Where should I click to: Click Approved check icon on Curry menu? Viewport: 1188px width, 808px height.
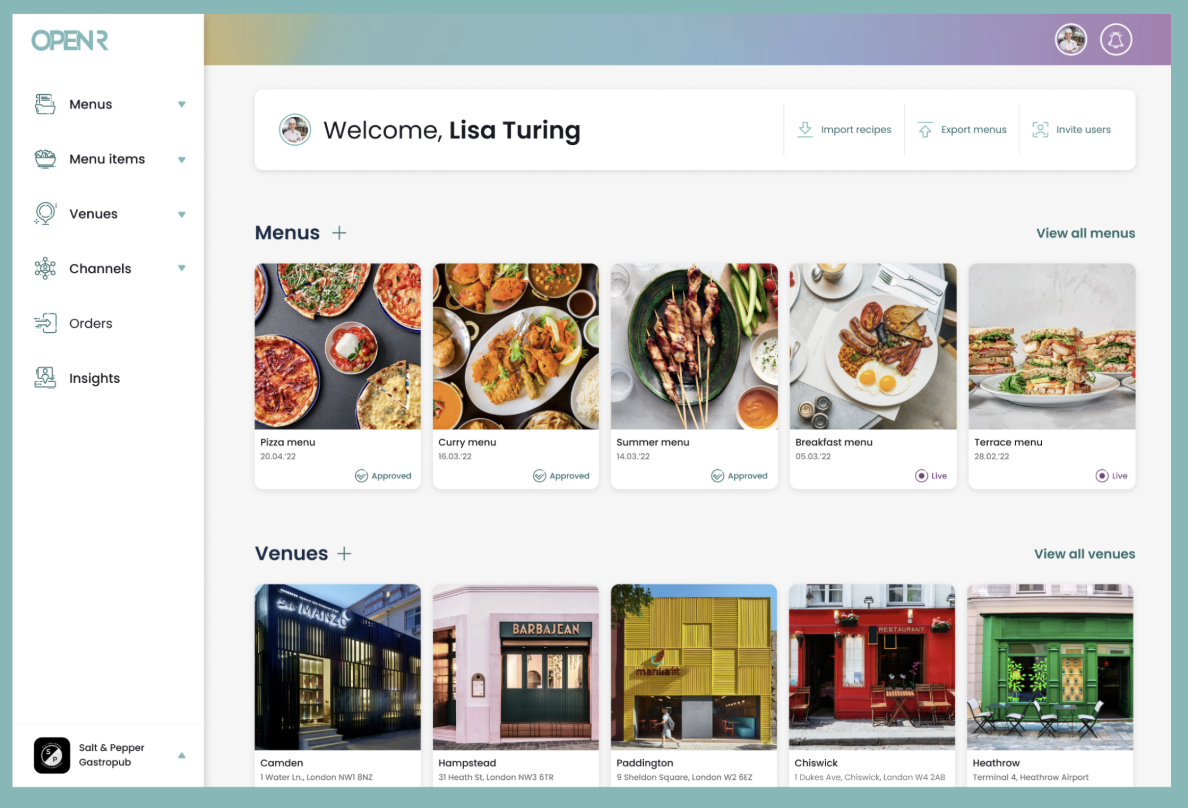click(539, 476)
